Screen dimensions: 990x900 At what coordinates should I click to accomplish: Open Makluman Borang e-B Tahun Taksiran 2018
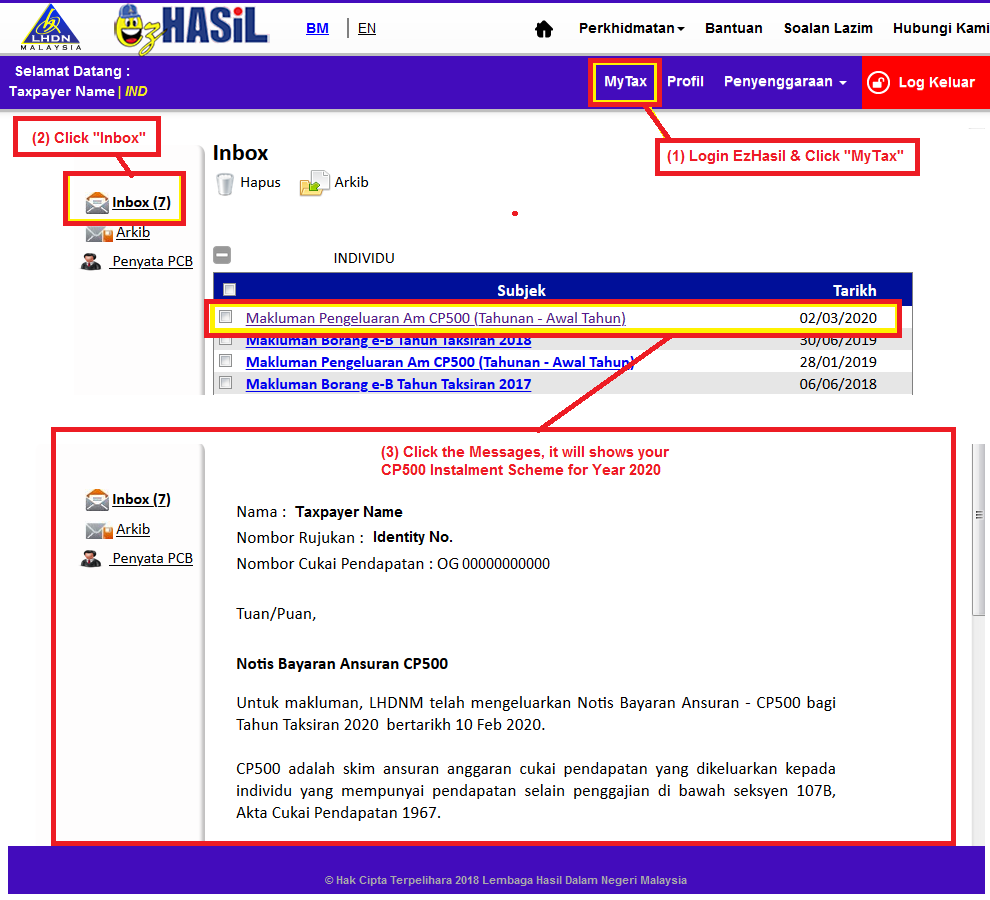pyautogui.click(x=388, y=341)
